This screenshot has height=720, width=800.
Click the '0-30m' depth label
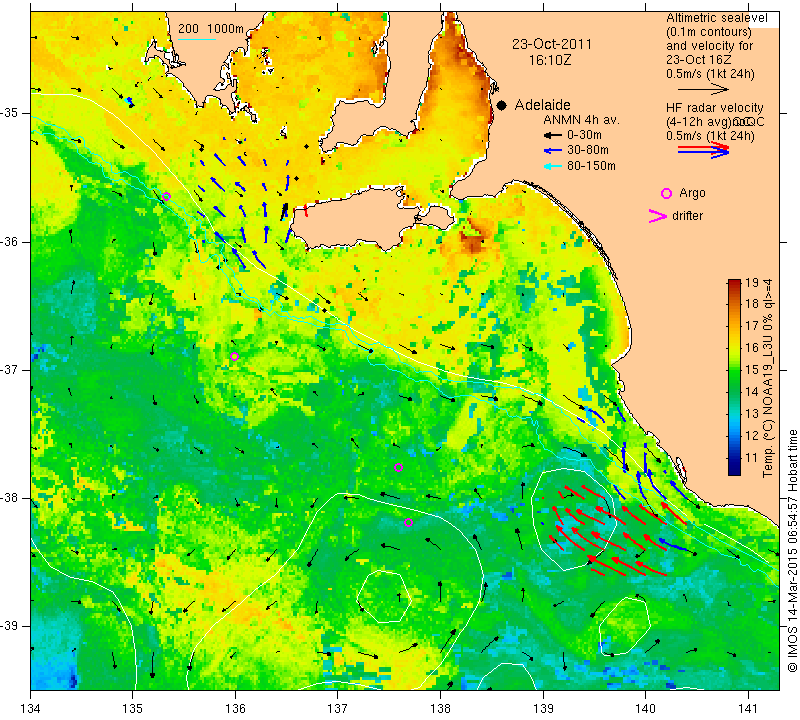pyautogui.click(x=584, y=135)
